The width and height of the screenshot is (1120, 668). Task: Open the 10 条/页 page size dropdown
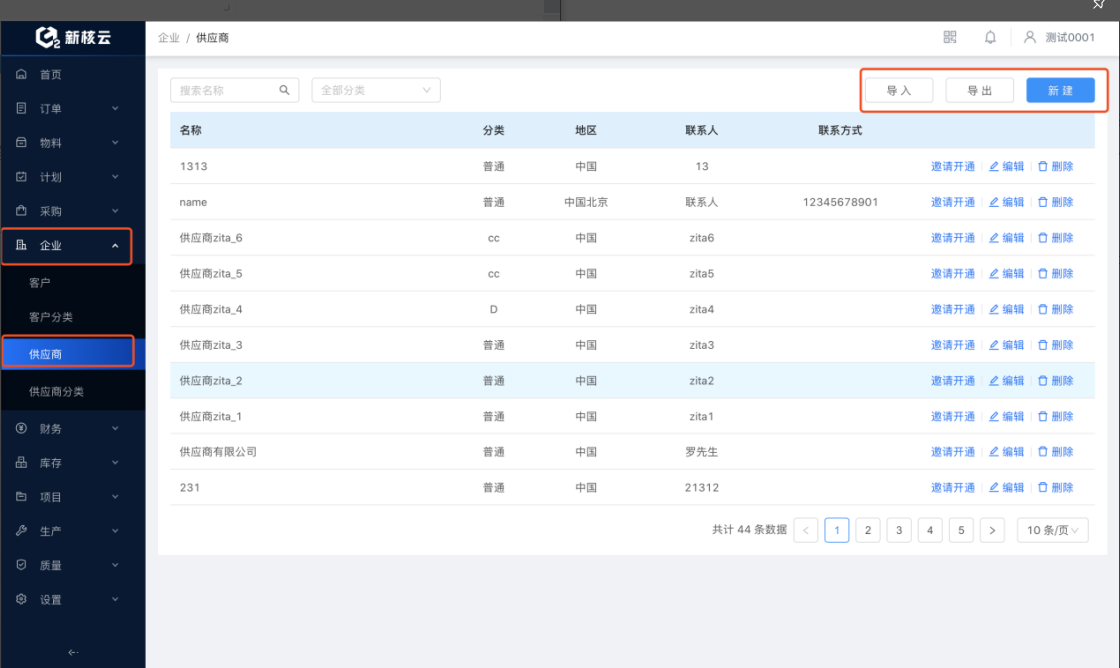click(x=1052, y=530)
